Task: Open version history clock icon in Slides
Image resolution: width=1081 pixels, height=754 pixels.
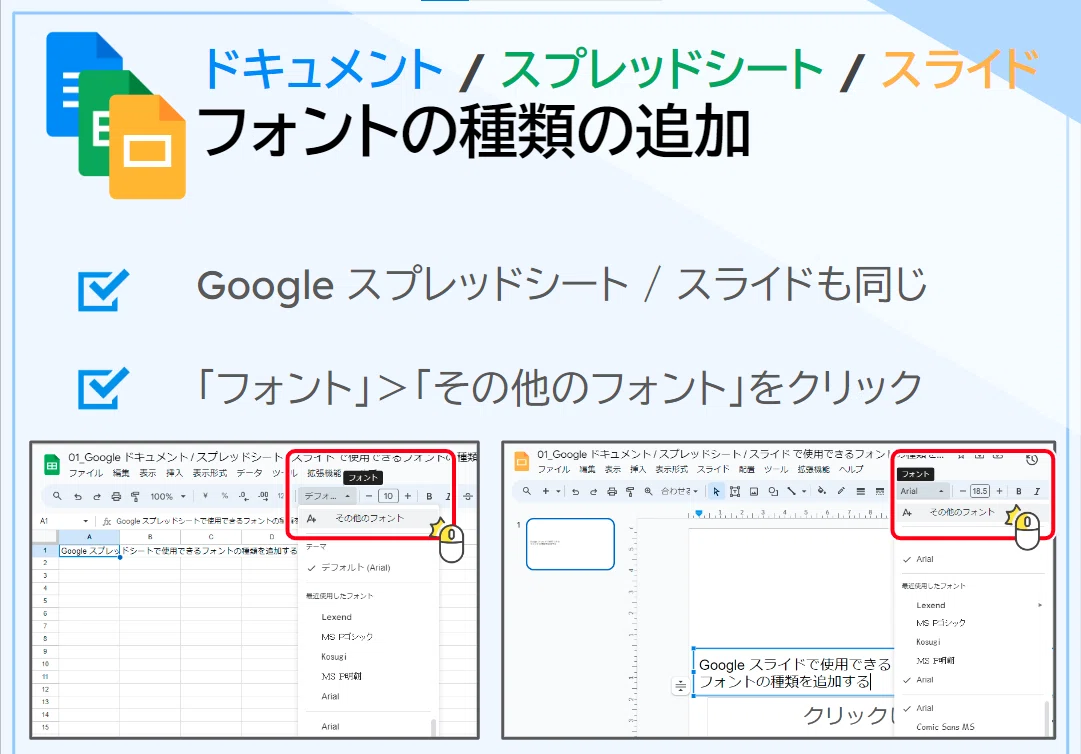Action: 1032,459
